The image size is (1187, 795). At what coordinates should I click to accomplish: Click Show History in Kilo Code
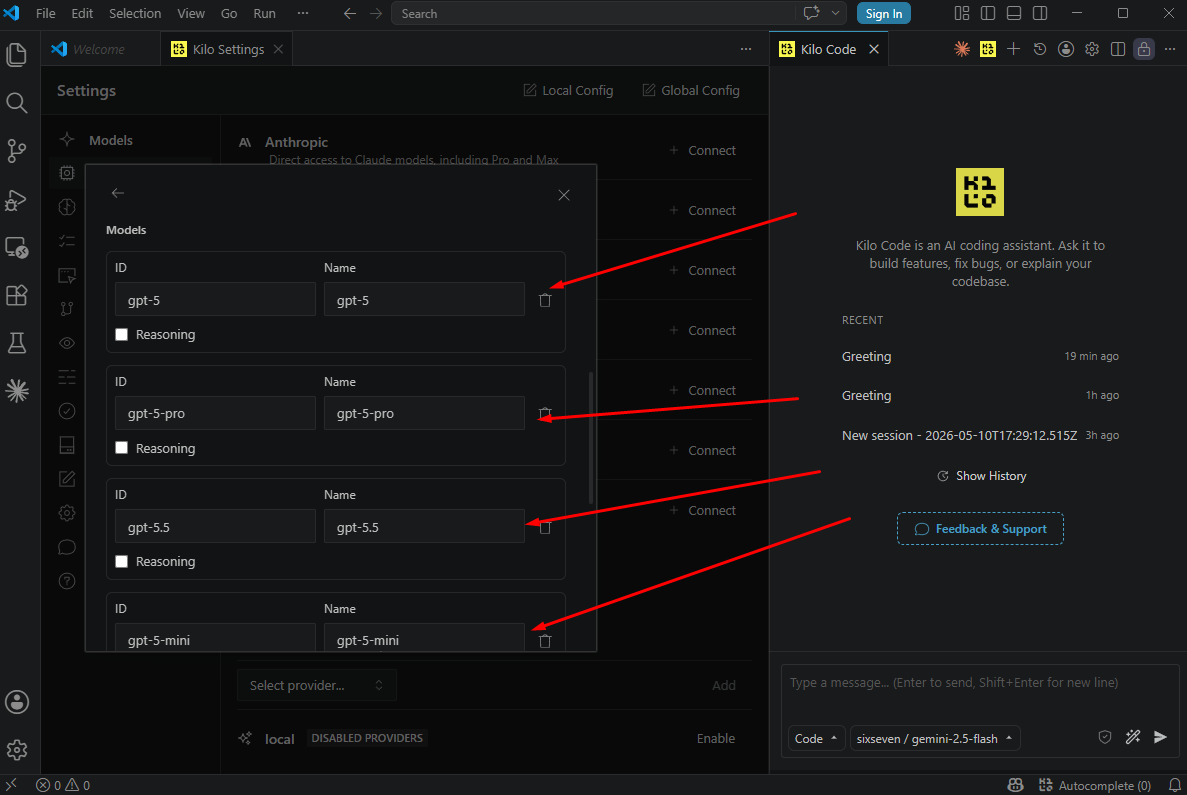coord(981,475)
